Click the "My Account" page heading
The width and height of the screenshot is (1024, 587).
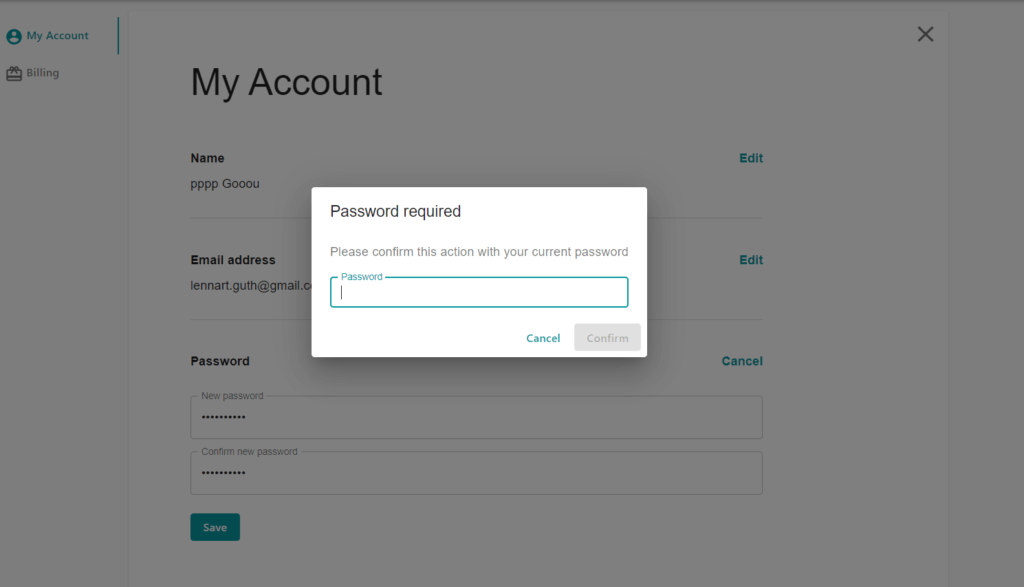pyautogui.click(x=286, y=82)
